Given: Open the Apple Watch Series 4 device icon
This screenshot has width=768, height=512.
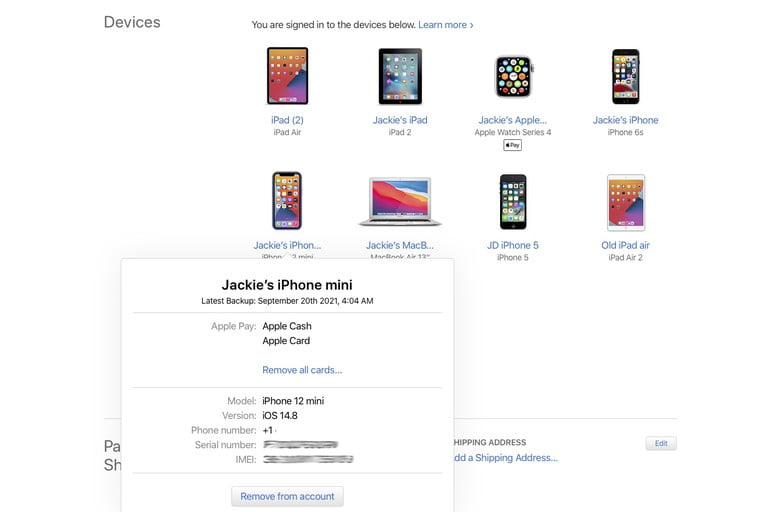Looking at the screenshot, I should [513, 76].
